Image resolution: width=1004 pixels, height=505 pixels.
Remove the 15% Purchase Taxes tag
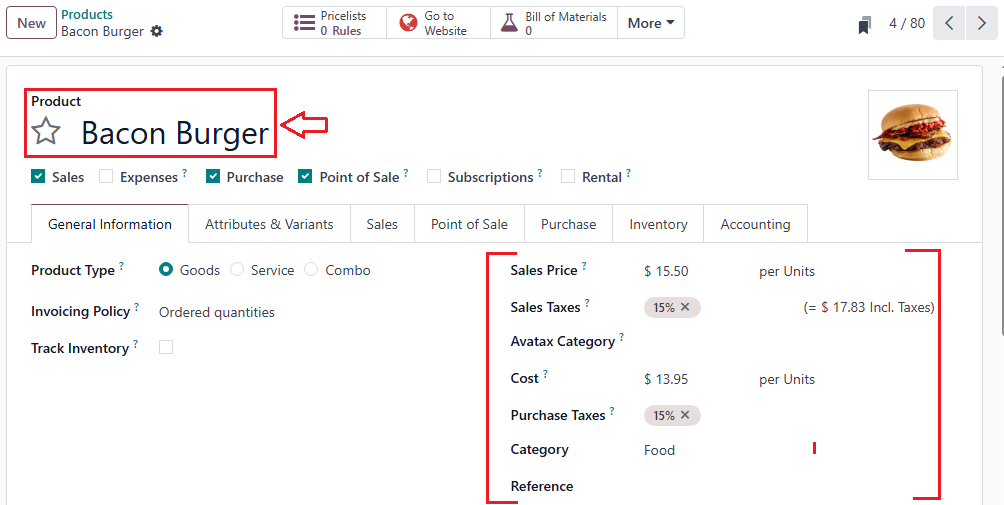click(685, 415)
